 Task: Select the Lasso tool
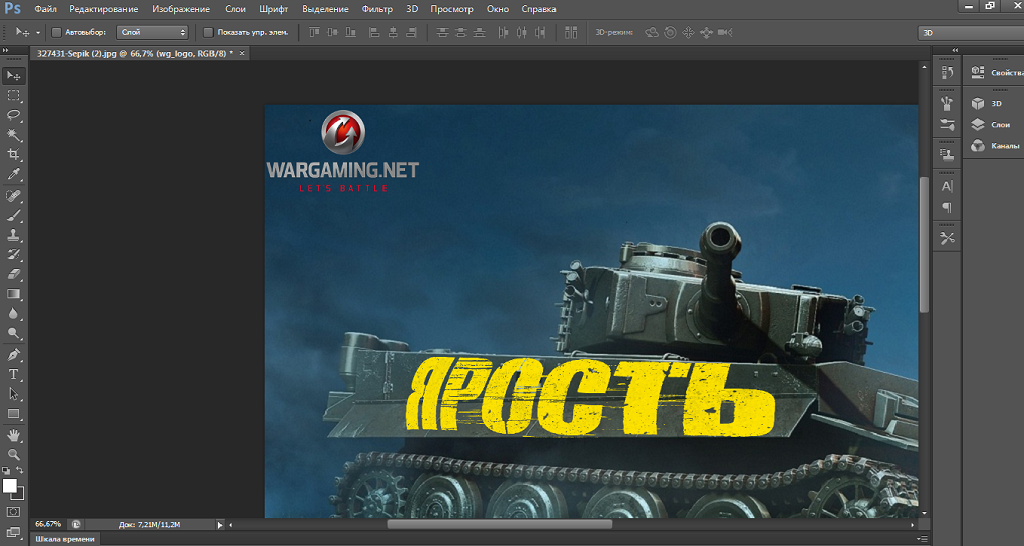pos(14,115)
